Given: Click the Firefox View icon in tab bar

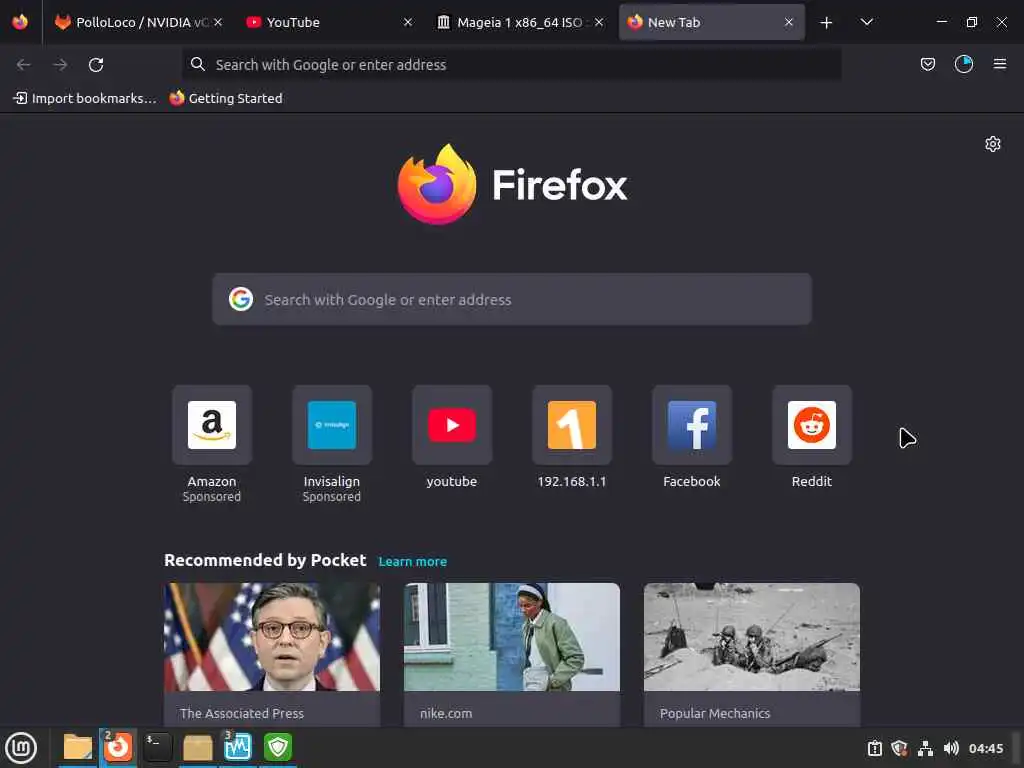Looking at the screenshot, I should 20,22.
